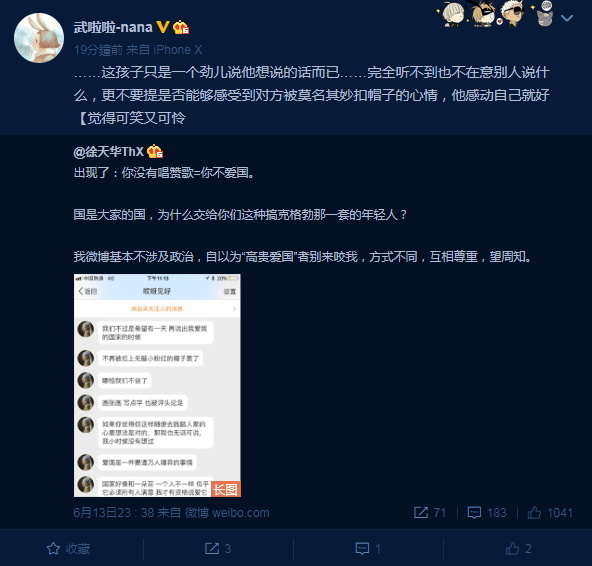592x566 pixels.
Task: Click the crown membership badge beside nana
Action: 181,27
